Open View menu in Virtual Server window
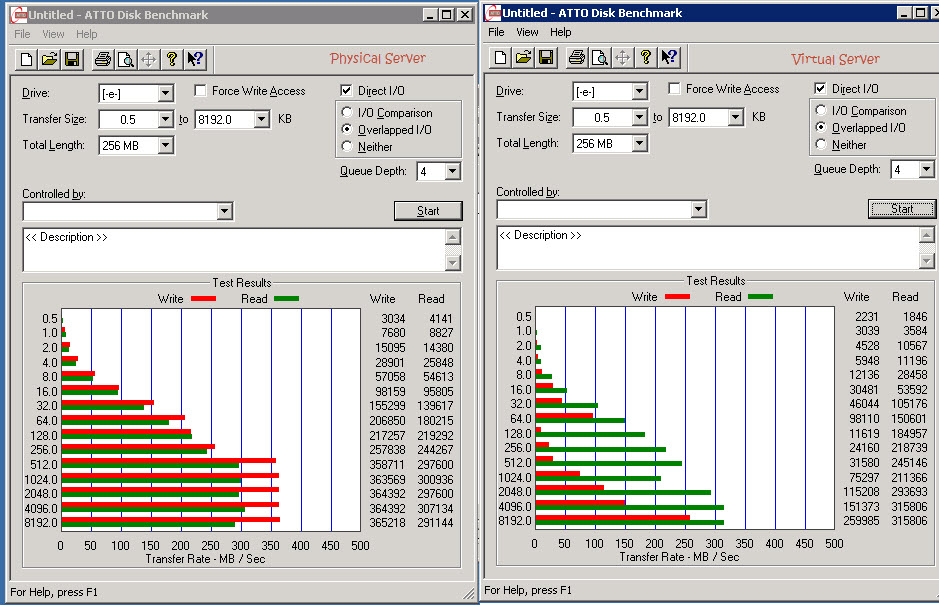Screen dimensions: 939x605 point(527,32)
